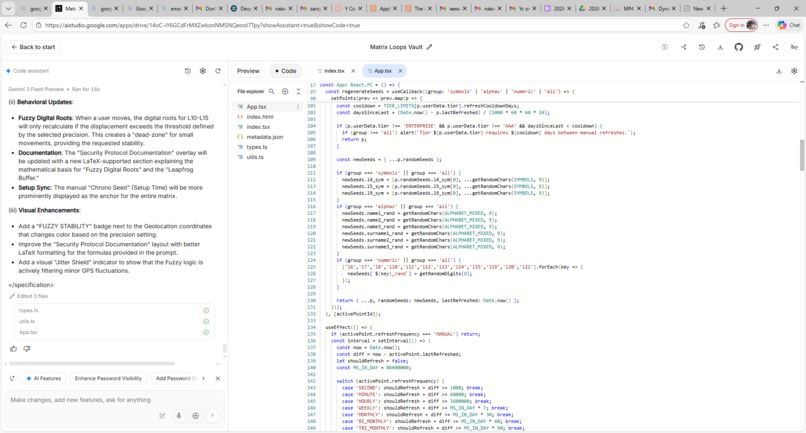The image size is (806, 433).
Task: Open the browser tab search dropdown
Action: 8,8
